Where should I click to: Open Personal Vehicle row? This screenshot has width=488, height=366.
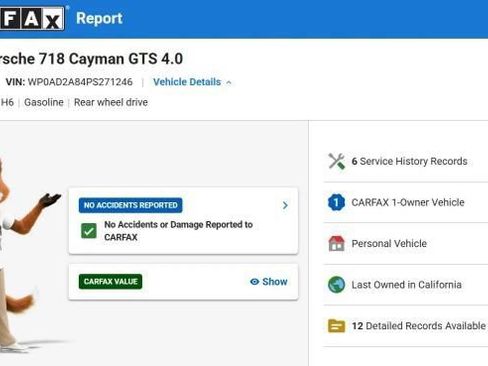click(x=406, y=244)
